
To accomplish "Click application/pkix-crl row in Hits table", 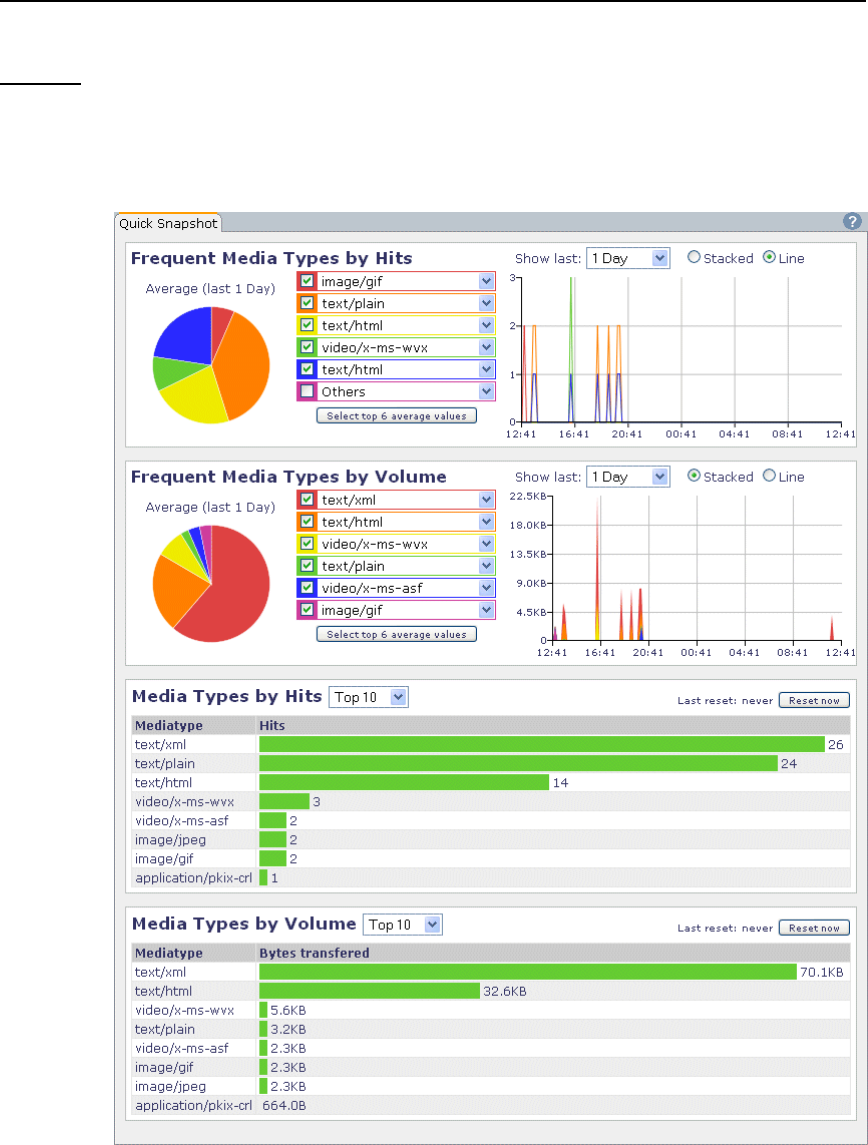I will [x=491, y=878].
